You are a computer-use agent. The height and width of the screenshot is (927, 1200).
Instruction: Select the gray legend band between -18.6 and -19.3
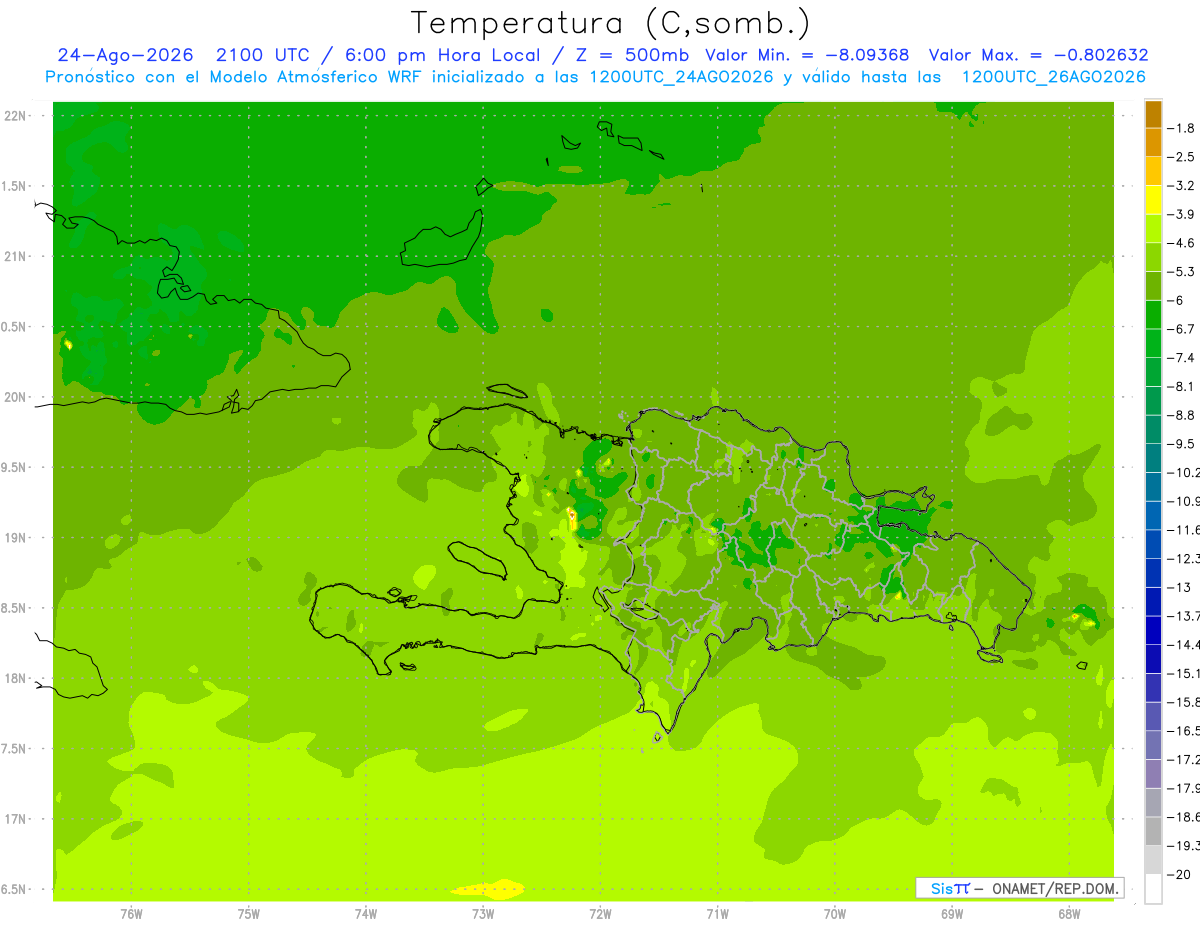pyautogui.click(x=1153, y=831)
